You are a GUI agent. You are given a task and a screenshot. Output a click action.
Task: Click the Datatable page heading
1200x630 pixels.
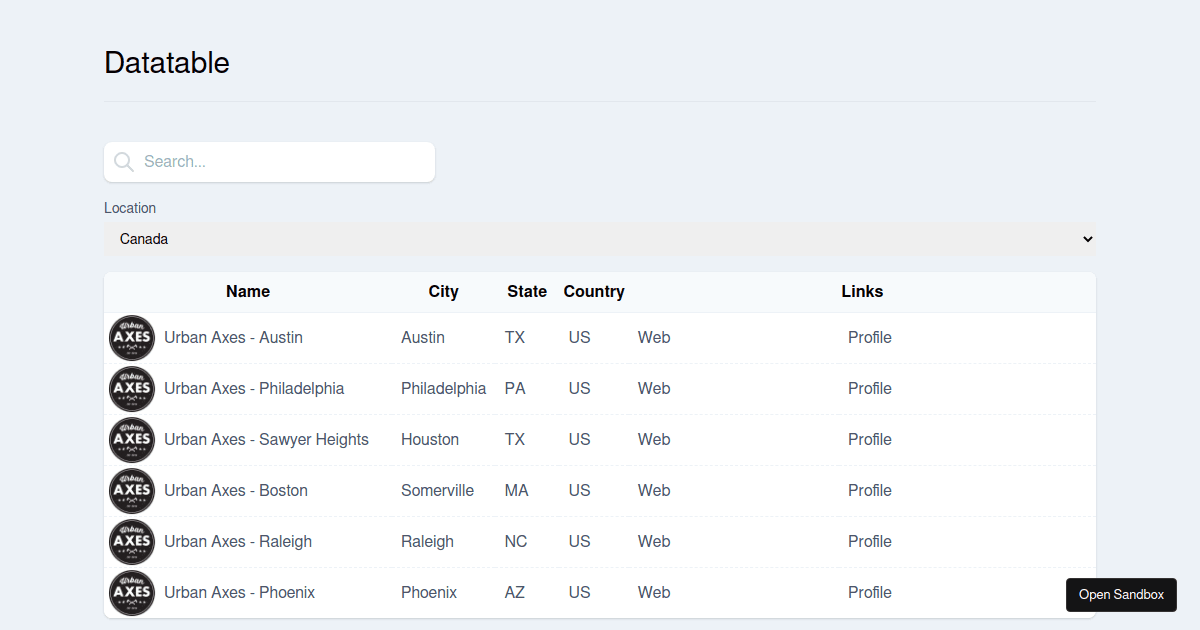(x=167, y=63)
